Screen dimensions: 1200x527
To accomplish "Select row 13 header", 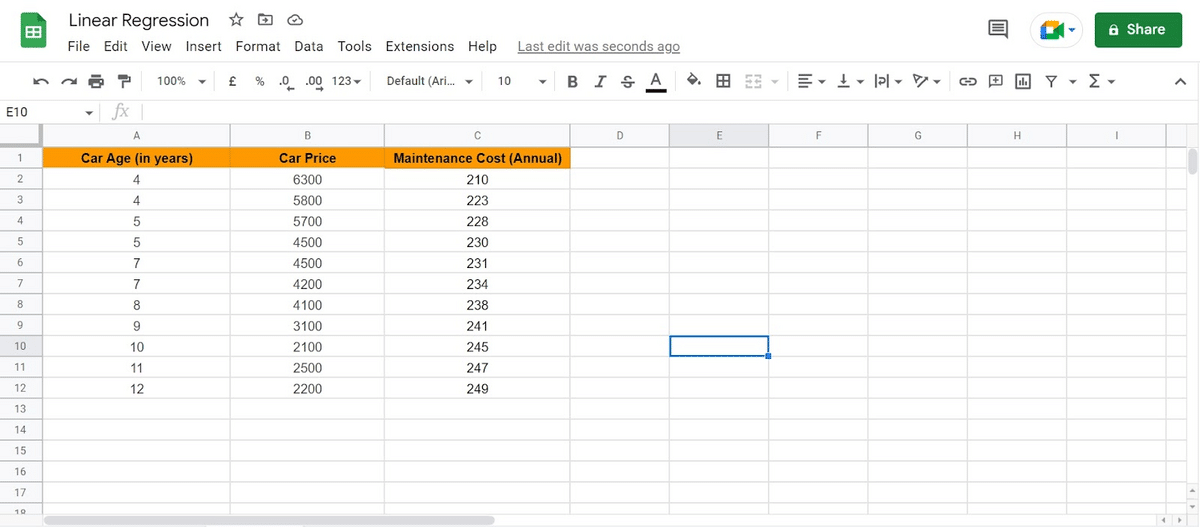I will tap(20, 409).
